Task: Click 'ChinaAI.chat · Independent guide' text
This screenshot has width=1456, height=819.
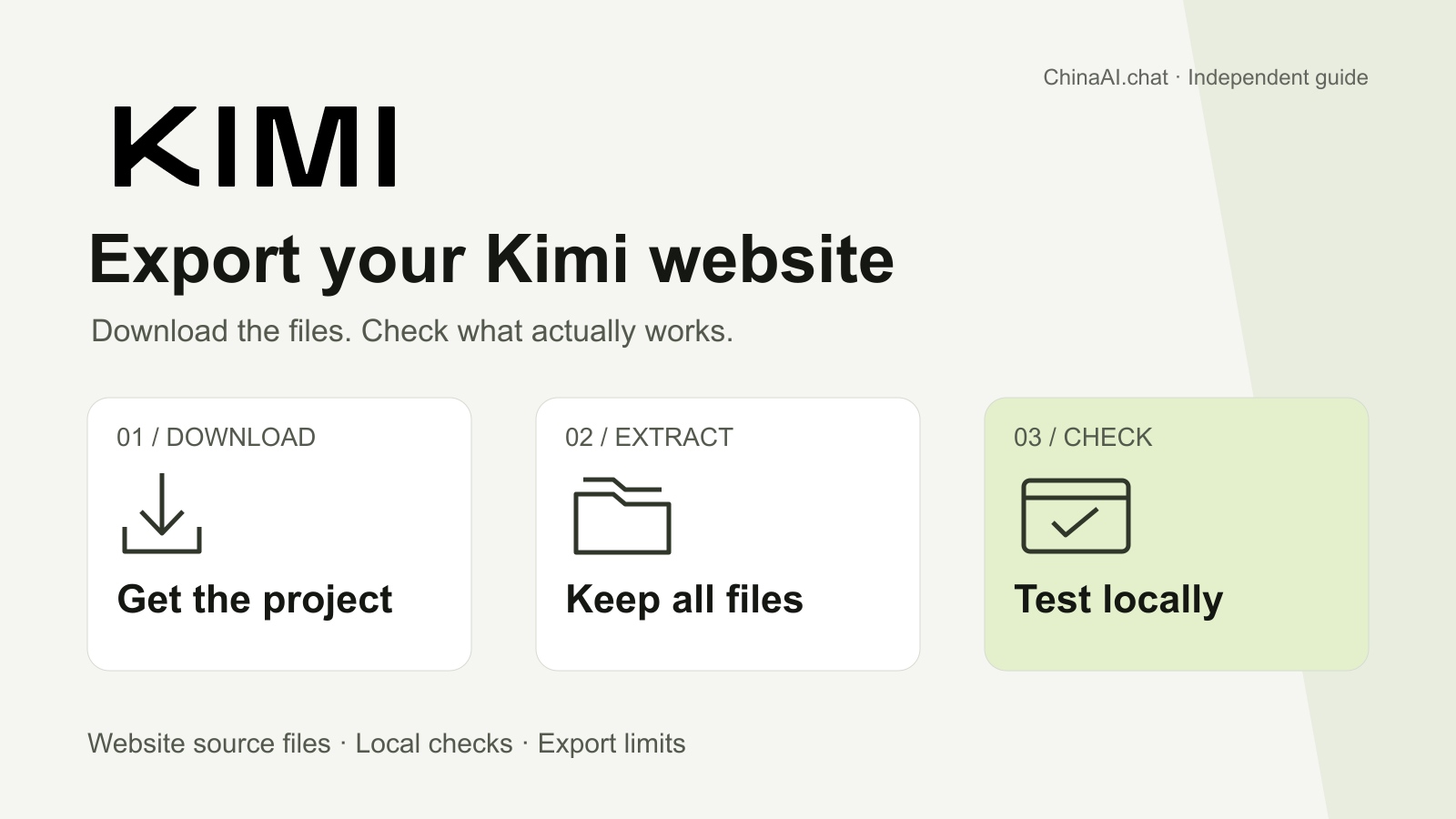Action: [1206, 77]
